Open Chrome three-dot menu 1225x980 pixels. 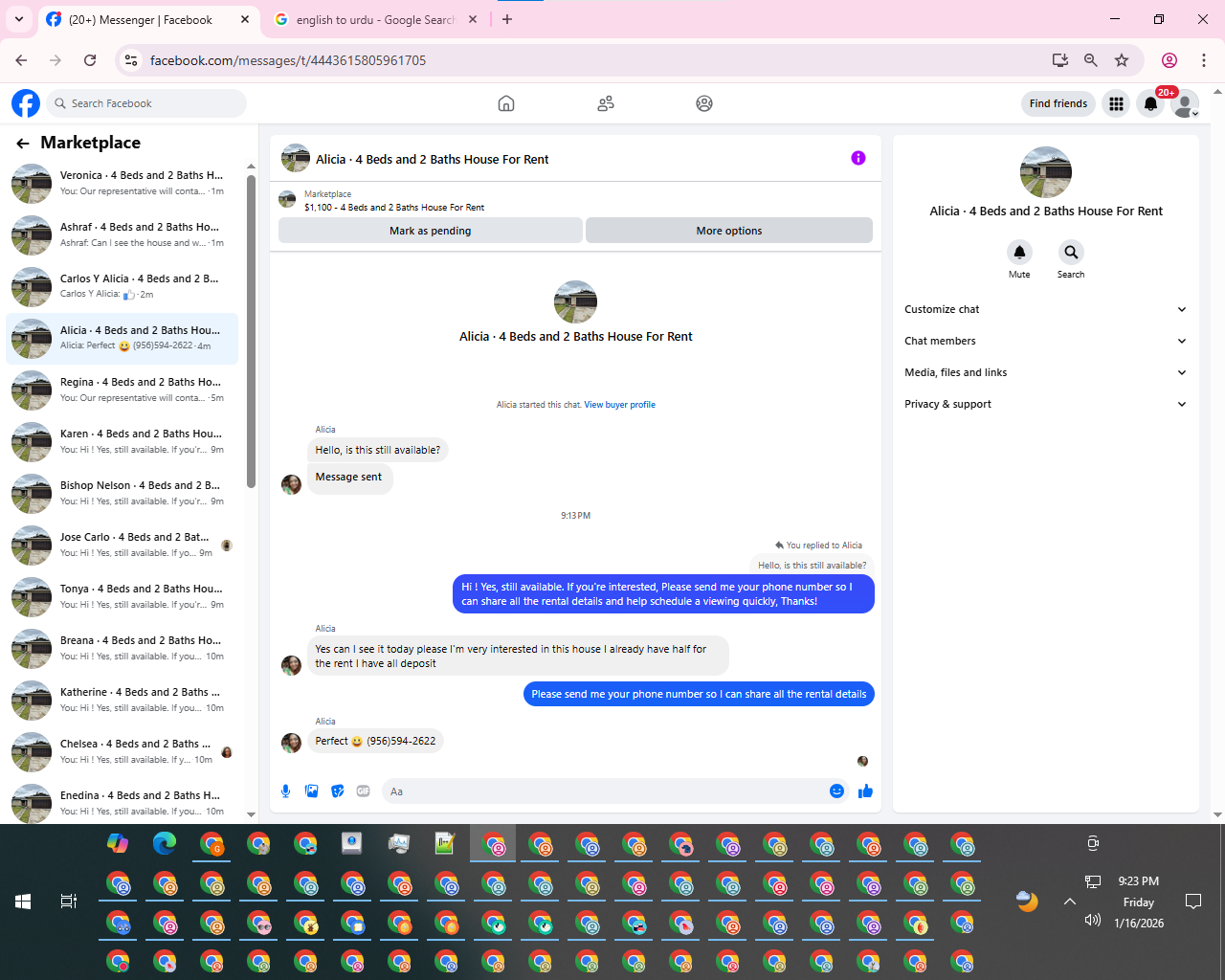(1204, 60)
